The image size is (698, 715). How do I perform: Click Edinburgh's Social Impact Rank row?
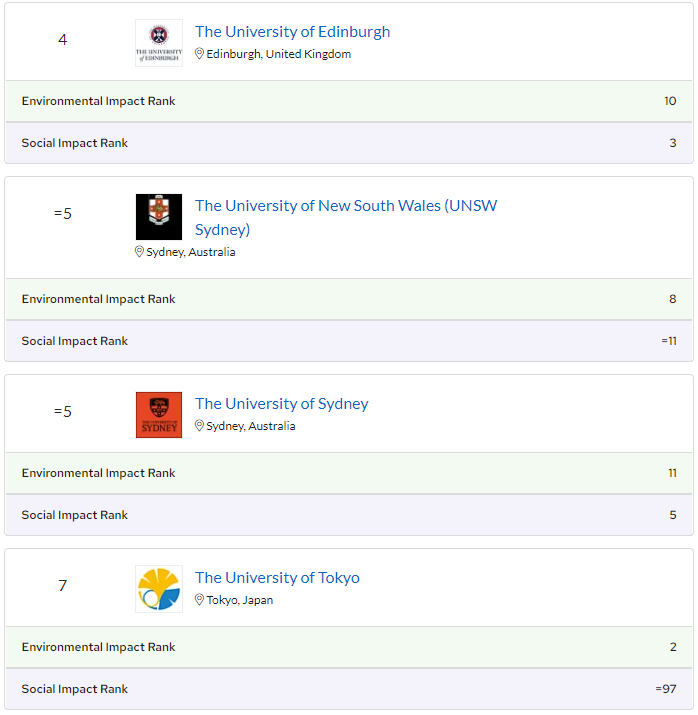pyautogui.click(x=348, y=143)
